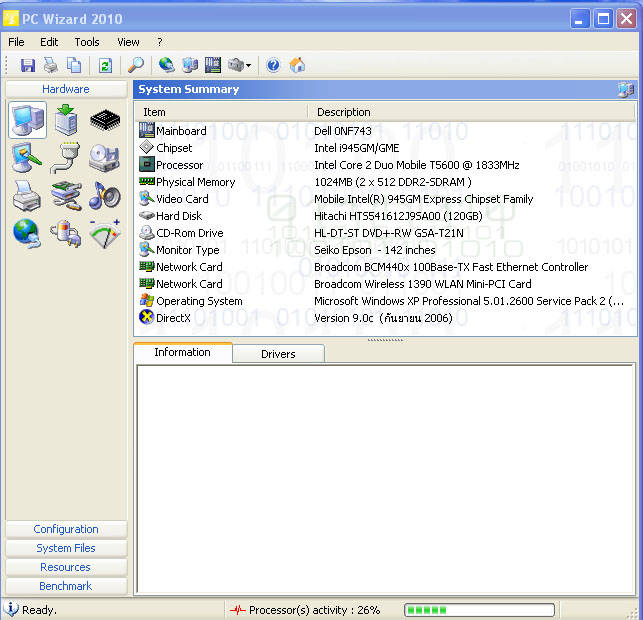Click the Print toolbar icon
The width and height of the screenshot is (643, 620).
coord(51,65)
